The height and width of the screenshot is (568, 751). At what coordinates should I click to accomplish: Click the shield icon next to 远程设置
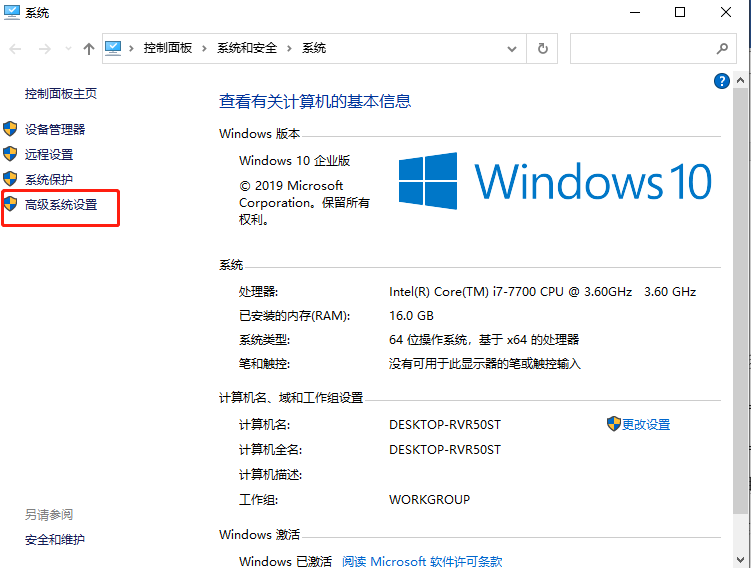11,154
